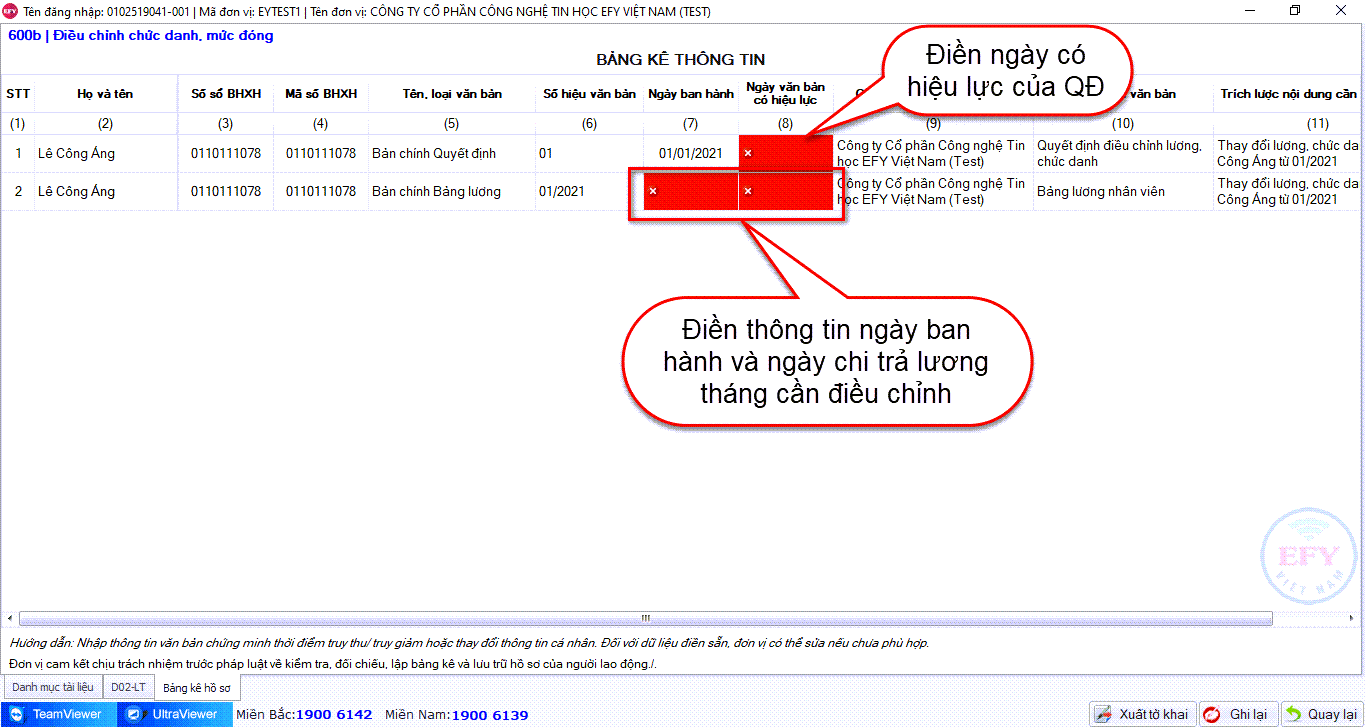Click Mã số BHXH value in row 2
The width and height of the screenshot is (1366, 728).
(x=320, y=191)
